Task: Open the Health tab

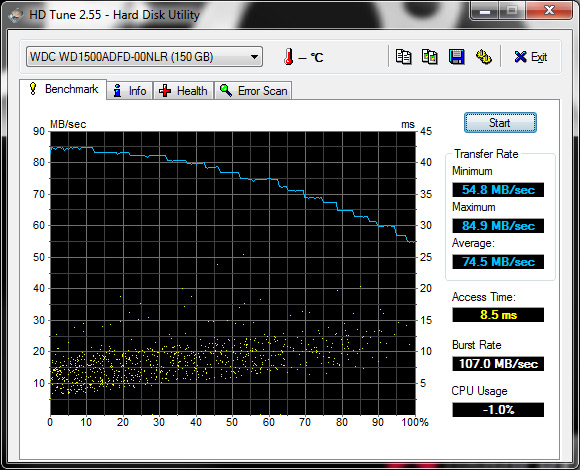Action: click(x=183, y=91)
